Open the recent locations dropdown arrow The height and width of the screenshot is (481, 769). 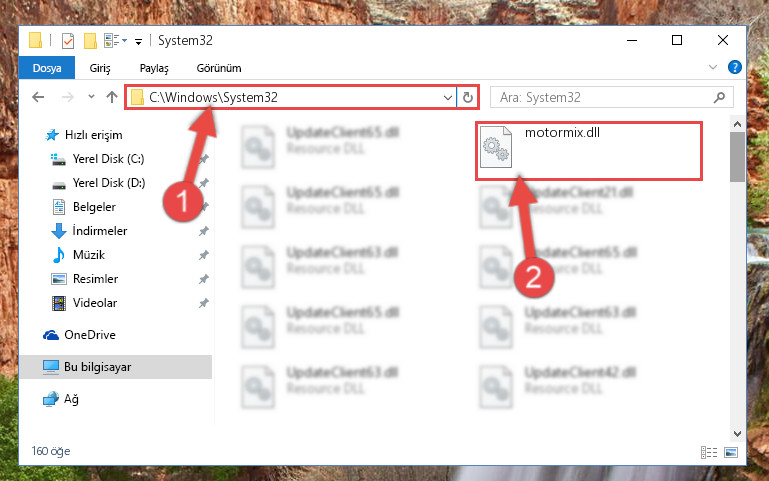point(91,97)
